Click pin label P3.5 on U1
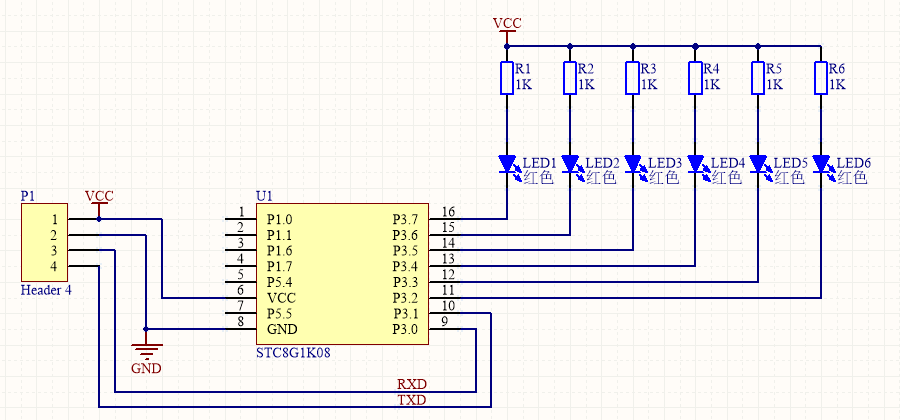This screenshot has height=420, width=900. pos(405,251)
